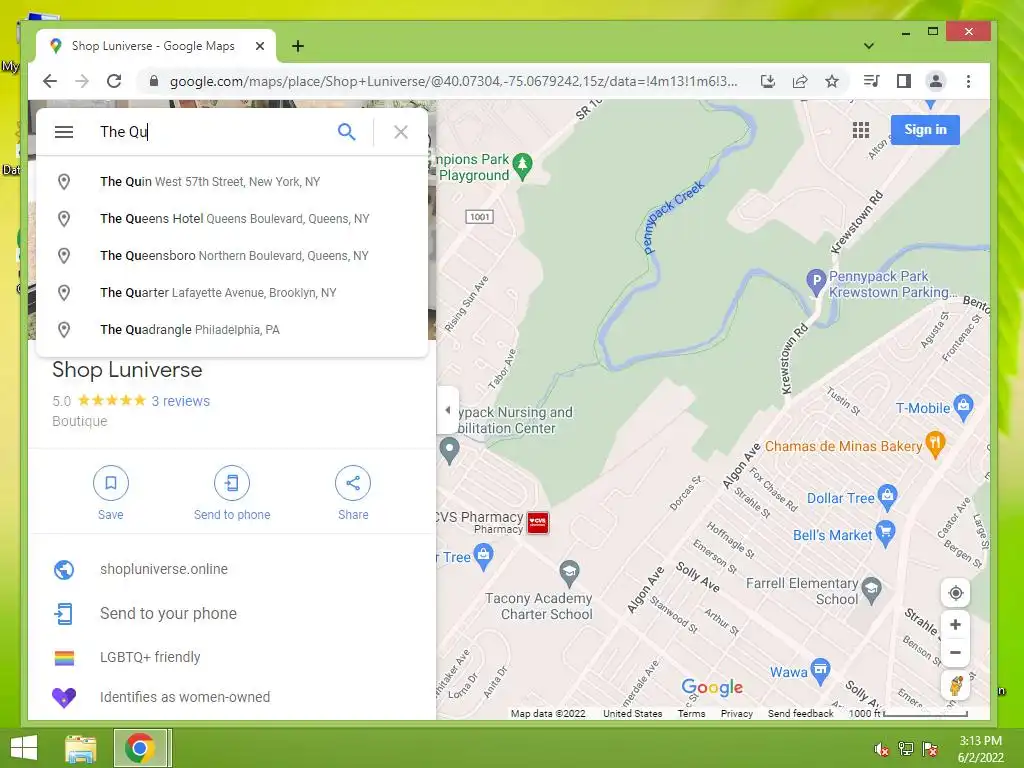Click muted volume tray icon
Viewport: 1024px width, 768px height.
tap(882, 749)
